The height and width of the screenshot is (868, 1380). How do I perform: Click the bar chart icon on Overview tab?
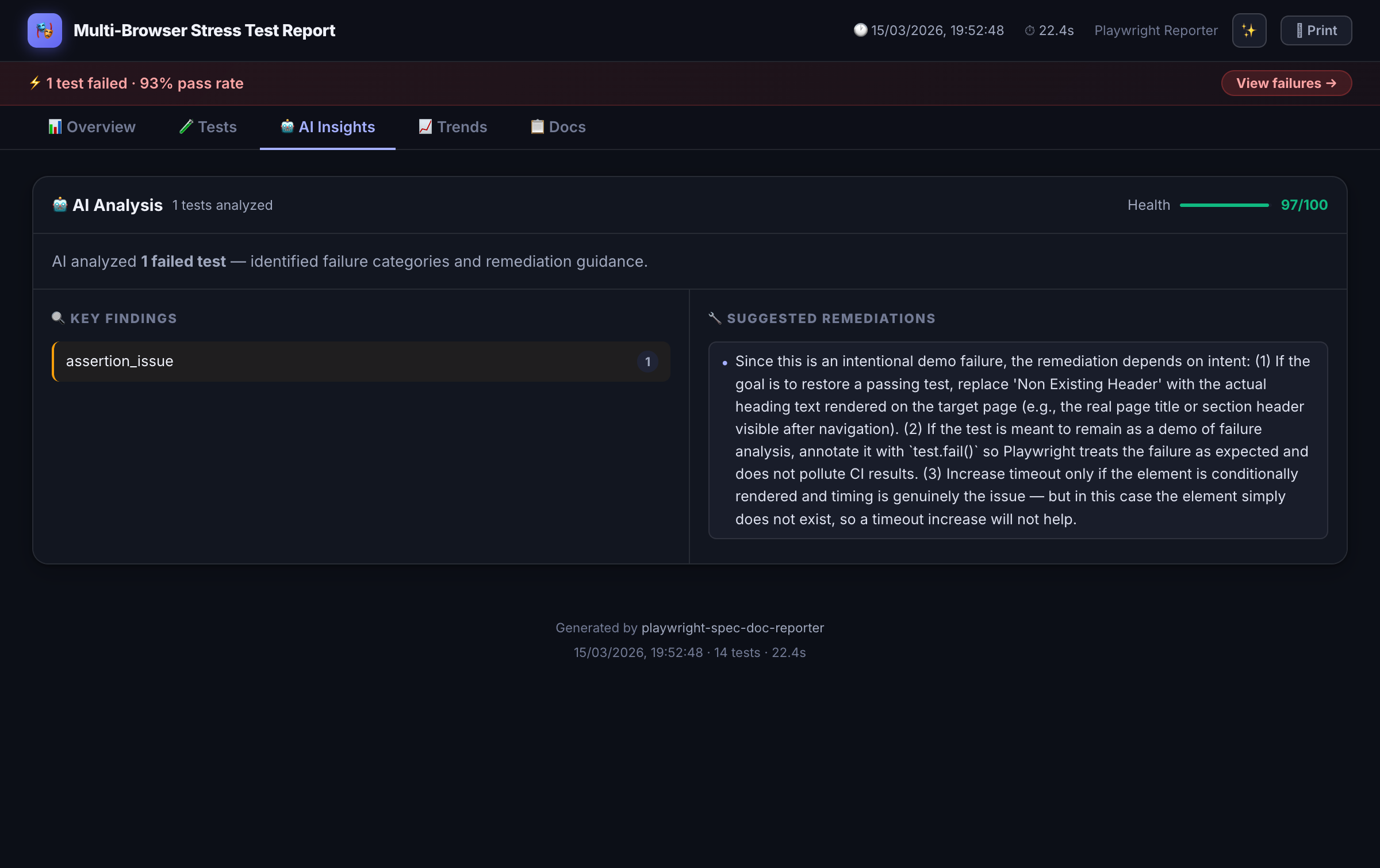coord(55,126)
